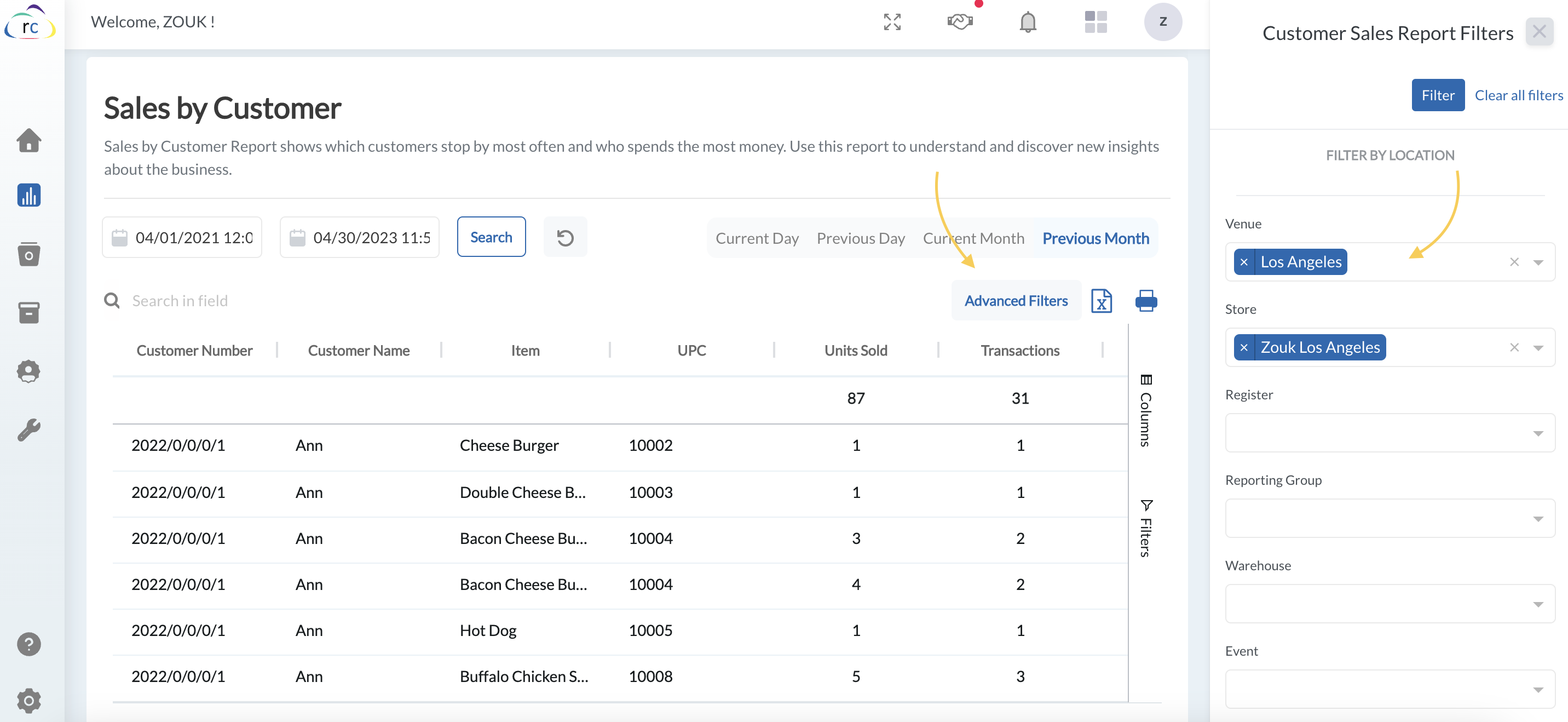This screenshot has height=722, width=1568.
Task: Open the Event dropdown
Action: [1390, 689]
